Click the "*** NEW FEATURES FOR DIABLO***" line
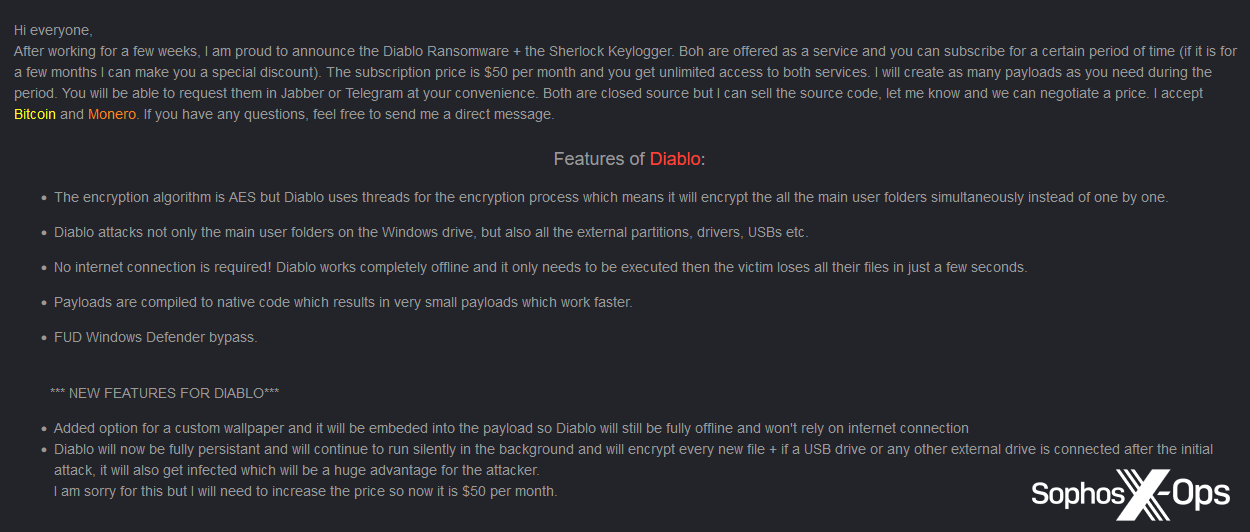This screenshot has width=1250, height=532. point(165,392)
